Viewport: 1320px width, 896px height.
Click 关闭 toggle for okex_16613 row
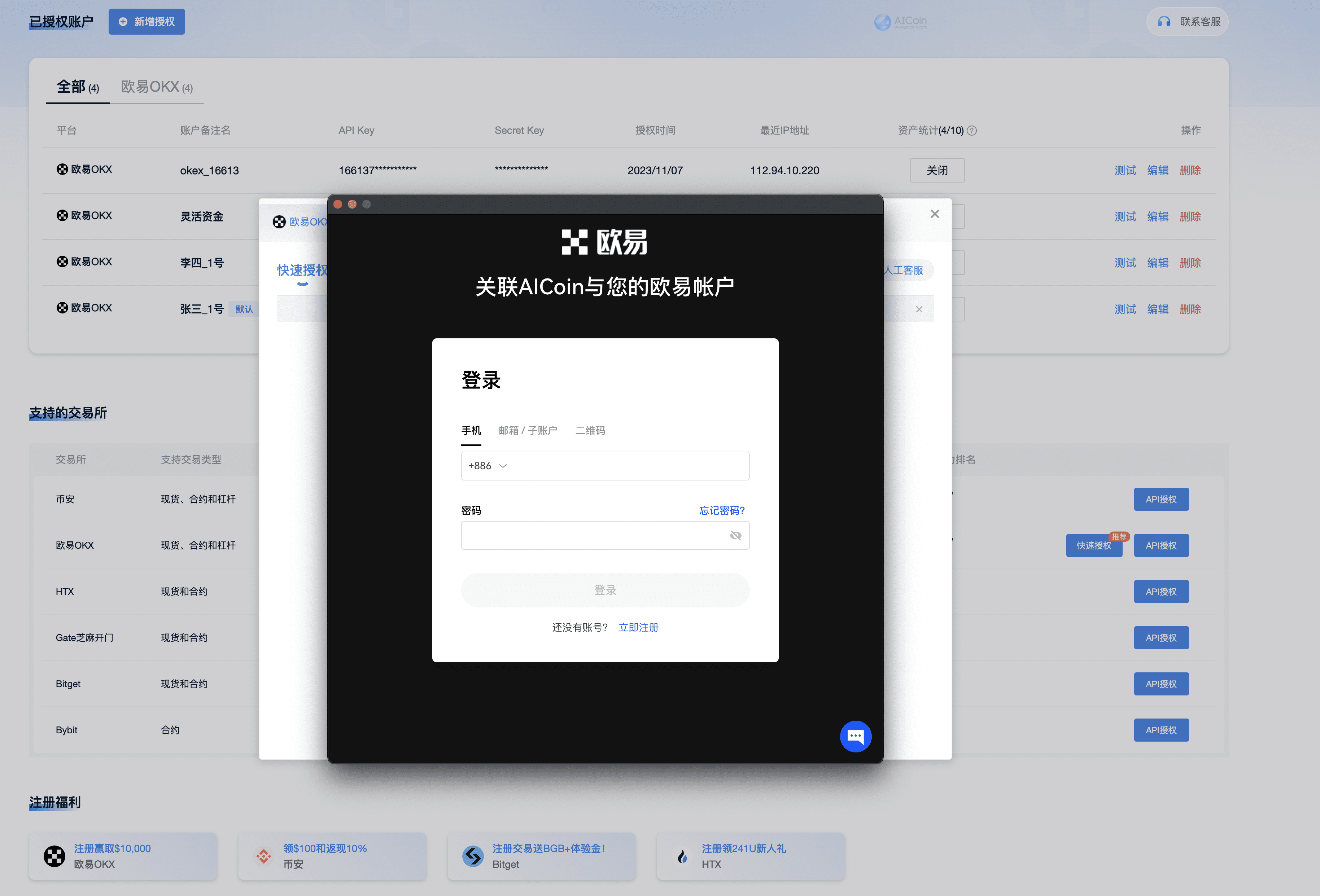pyautogui.click(x=937, y=170)
